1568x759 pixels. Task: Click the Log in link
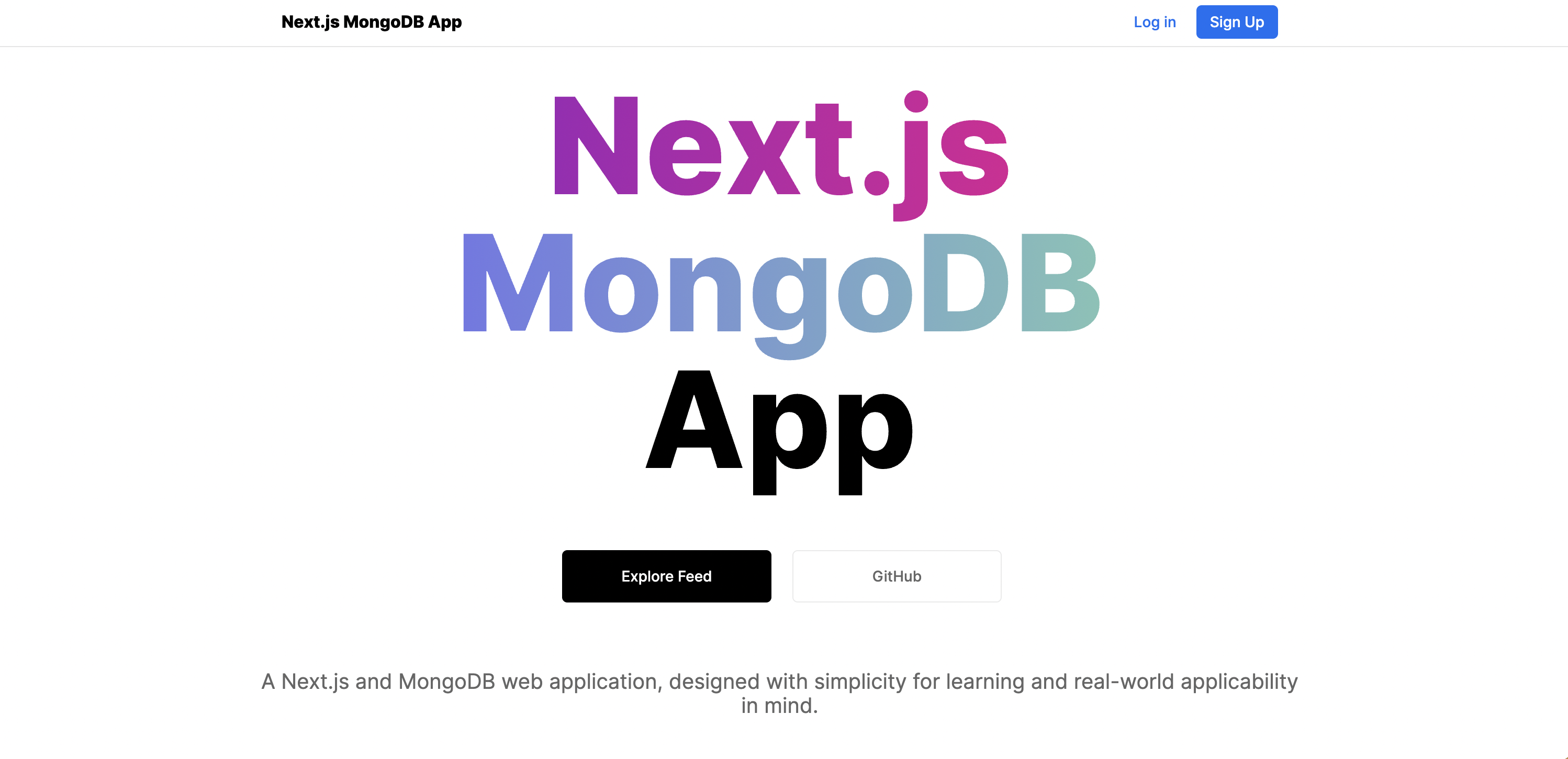click(x=1154, y=22)
